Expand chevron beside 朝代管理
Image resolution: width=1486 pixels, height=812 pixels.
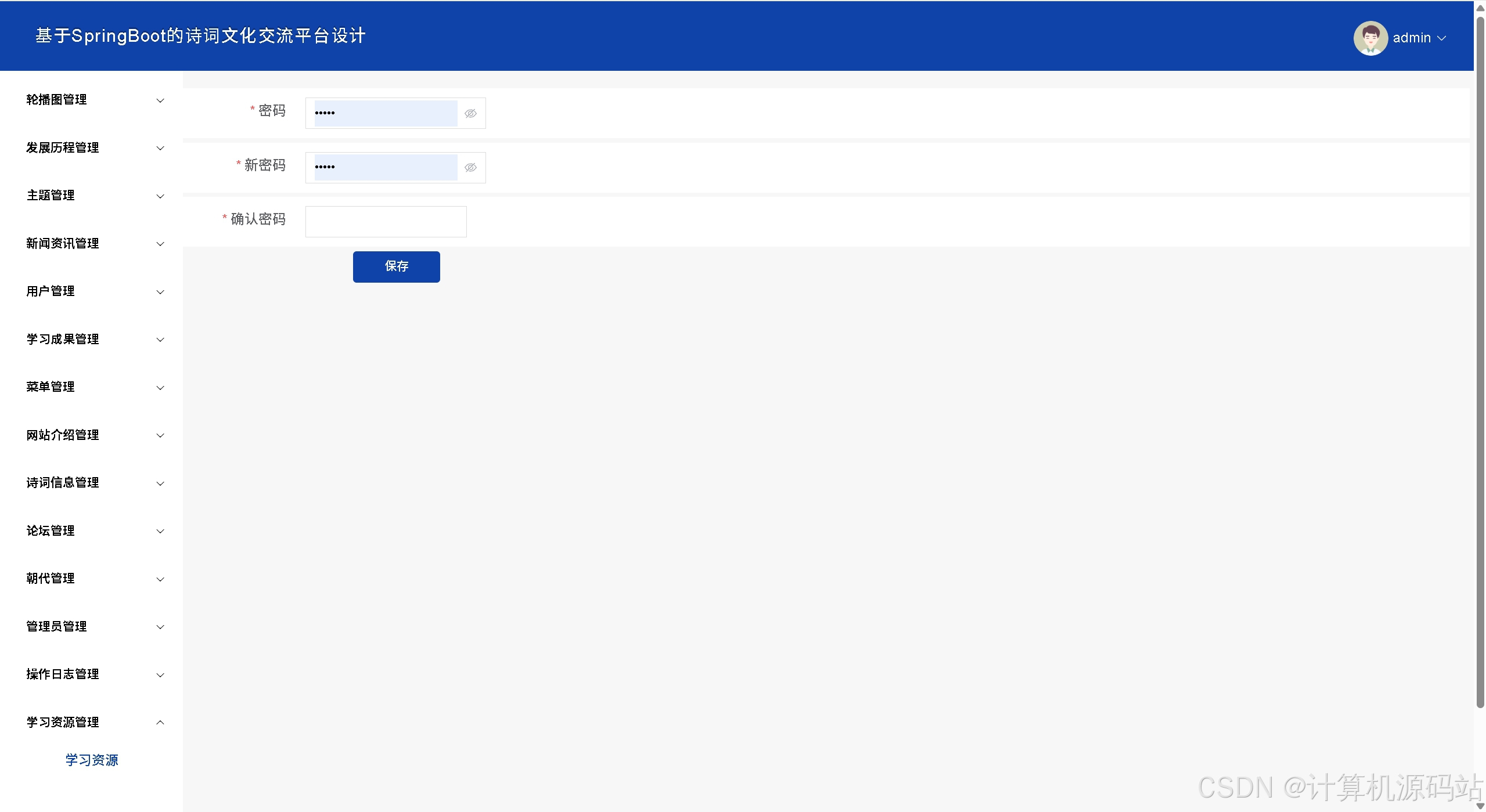(160, 579)
